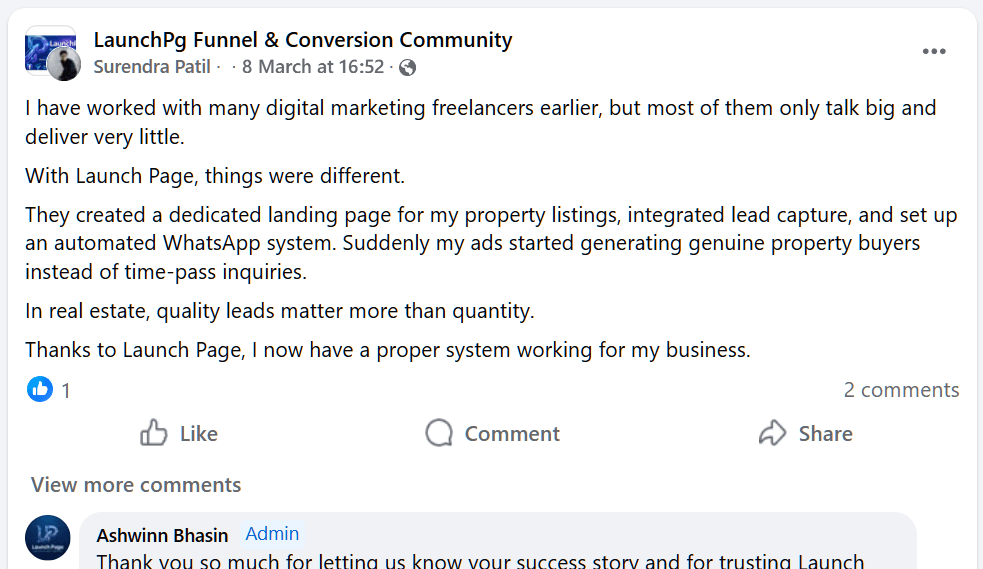983x569 pixels.
Task: Click the blue thumbs-up reaction icon
Action: tap(40, 389)
